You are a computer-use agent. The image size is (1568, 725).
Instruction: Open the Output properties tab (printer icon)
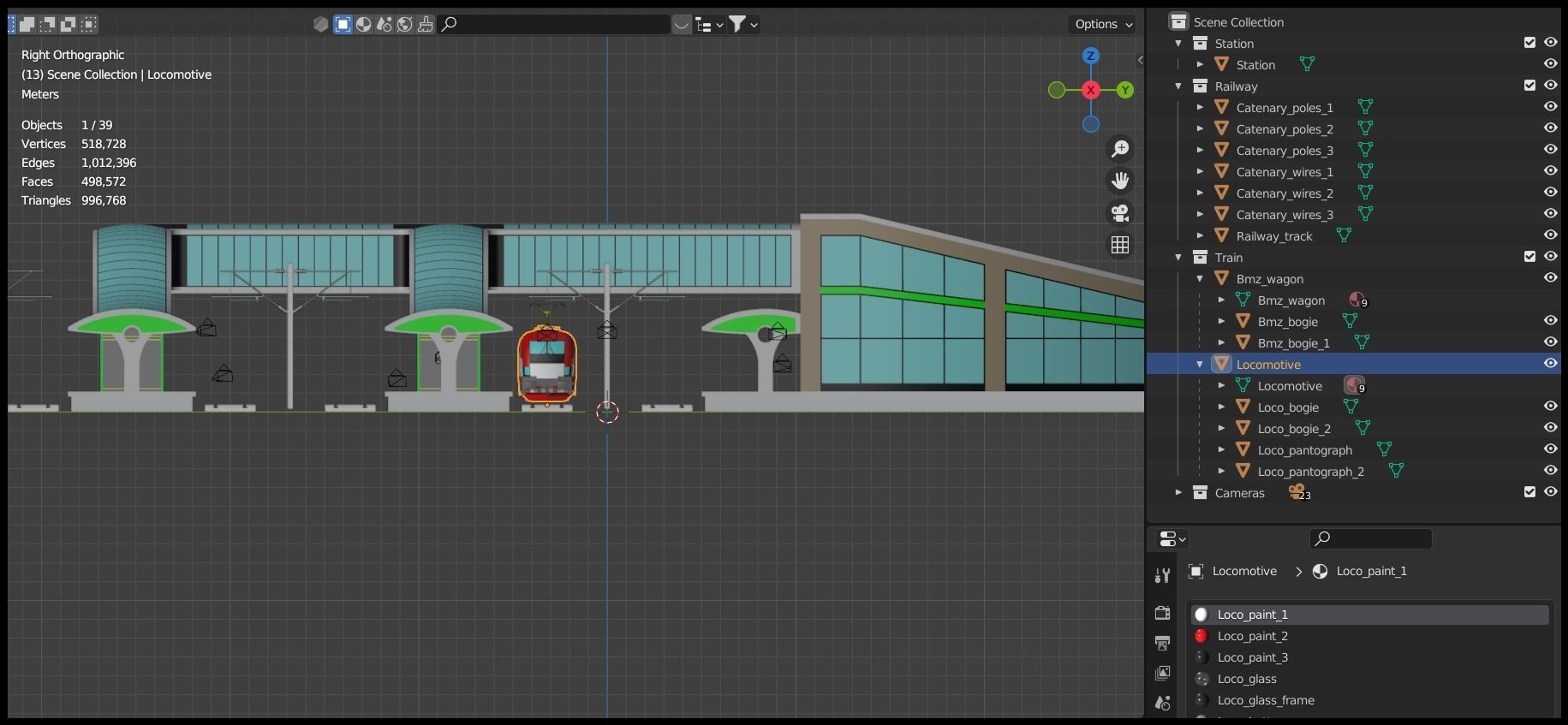tap(1162, 643)
